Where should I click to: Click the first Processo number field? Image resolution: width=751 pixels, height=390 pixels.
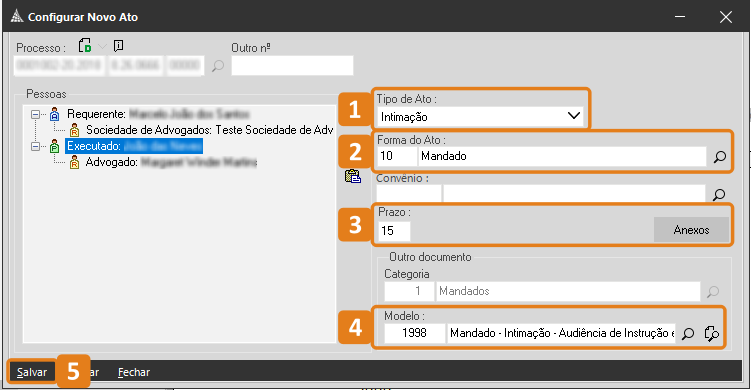[59, 66]
